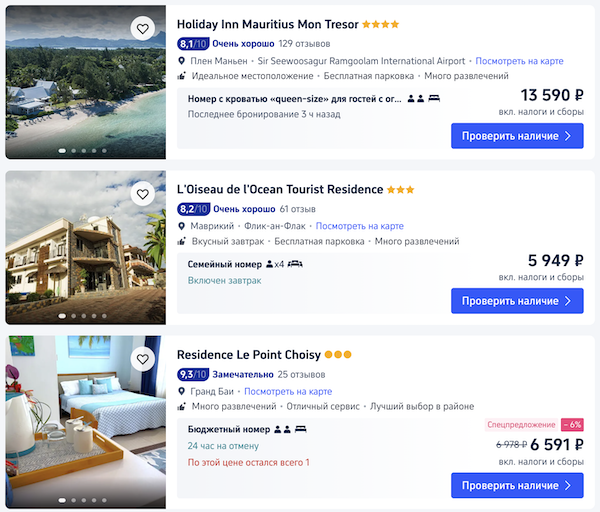The height and width of the screenshot is (512, 600).
Task: Open Residence Le Point Choisy bedroom photo
Action: pos(86,422)
